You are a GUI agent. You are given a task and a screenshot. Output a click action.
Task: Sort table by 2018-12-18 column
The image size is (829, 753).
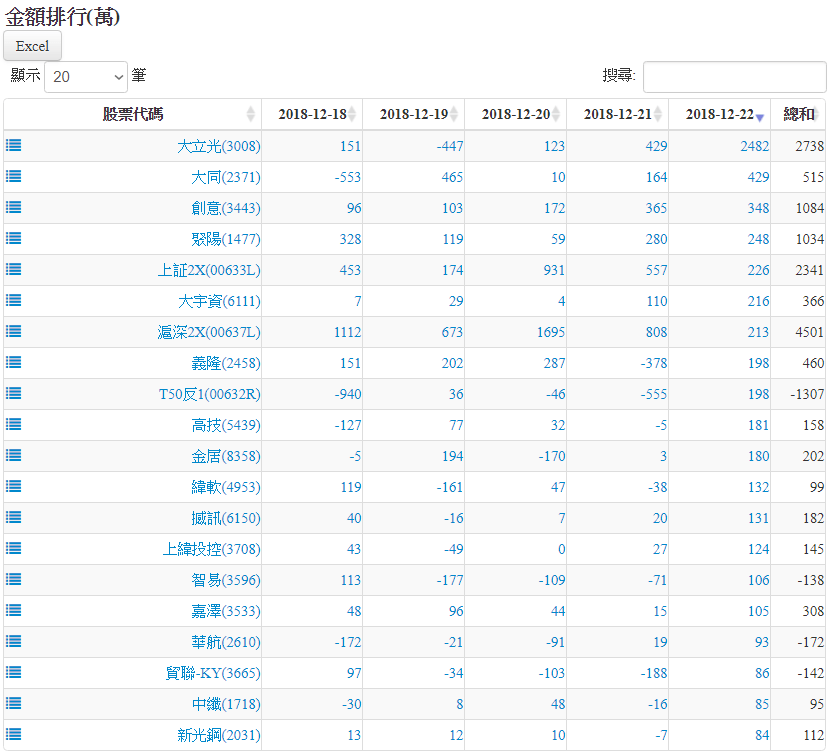point(312,114)
